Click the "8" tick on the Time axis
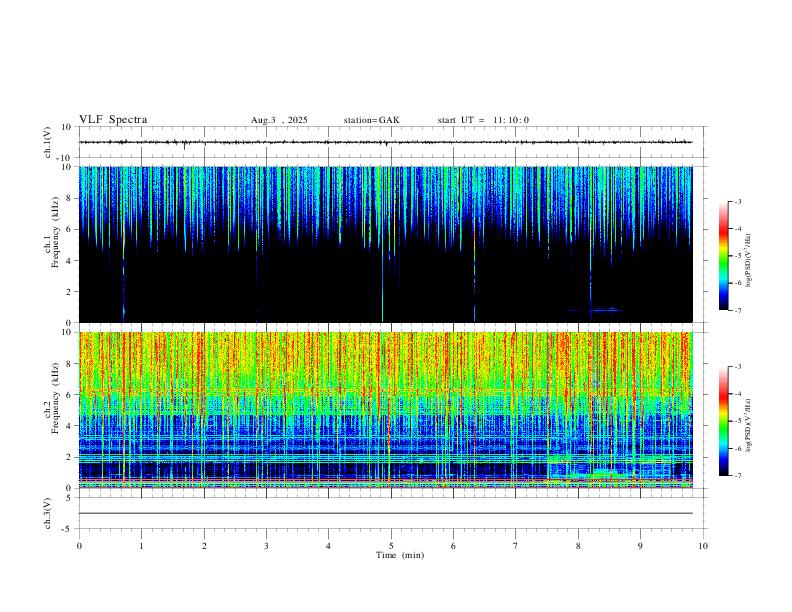The image size is (792, 612). (x=578, y=546)
